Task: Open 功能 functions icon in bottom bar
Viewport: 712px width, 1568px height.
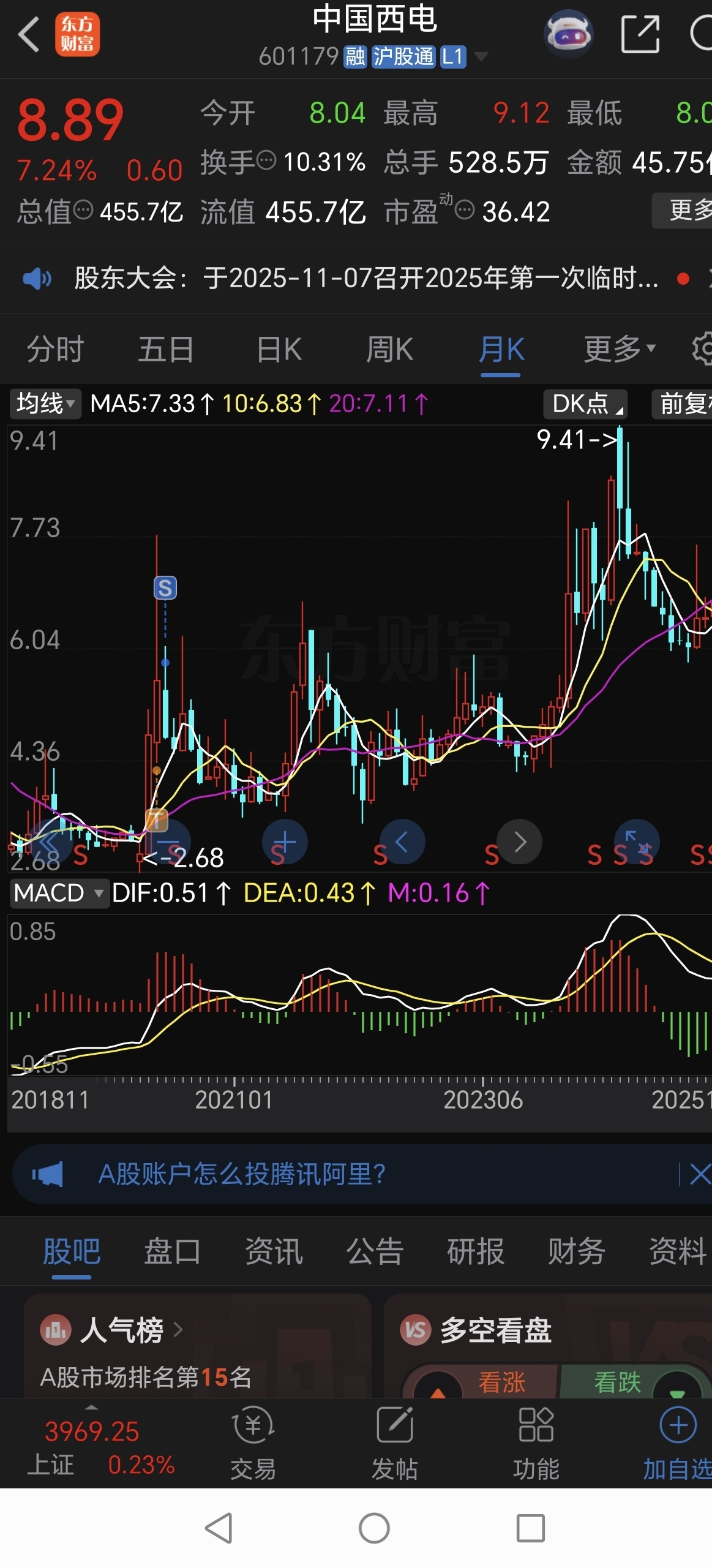Action: coord(536,1425)
